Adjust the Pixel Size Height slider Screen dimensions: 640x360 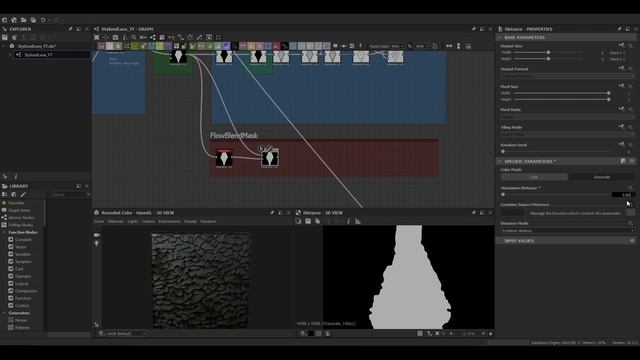click(x=562, y=99)
